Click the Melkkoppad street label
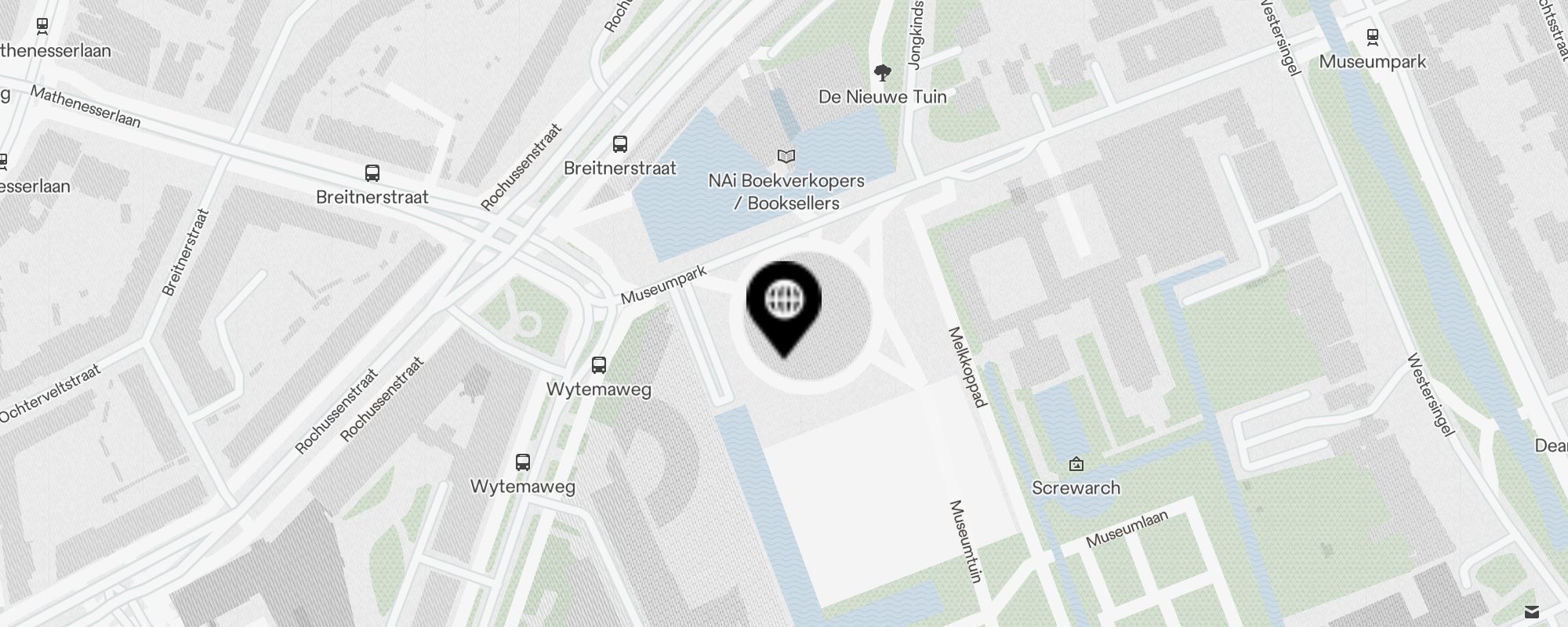Image resolution: width=1568 pixels, height=627 pixels. tap(967, 367)
